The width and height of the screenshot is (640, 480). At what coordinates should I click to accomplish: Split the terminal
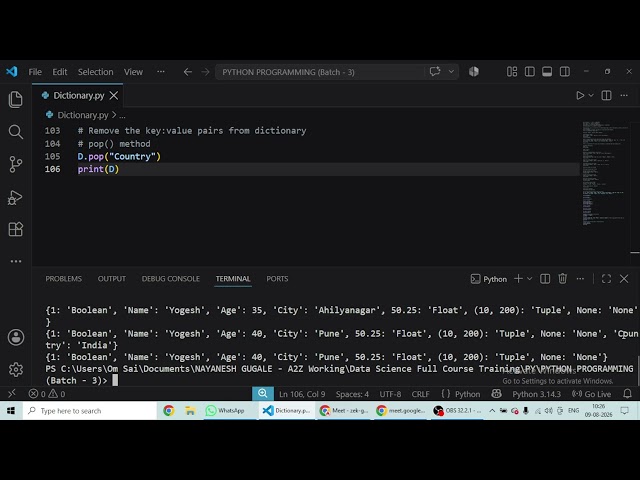(x=545, y=279)
